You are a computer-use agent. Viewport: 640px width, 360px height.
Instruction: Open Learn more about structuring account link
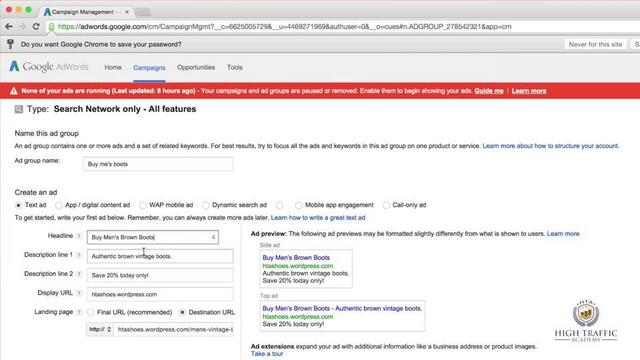550,146
